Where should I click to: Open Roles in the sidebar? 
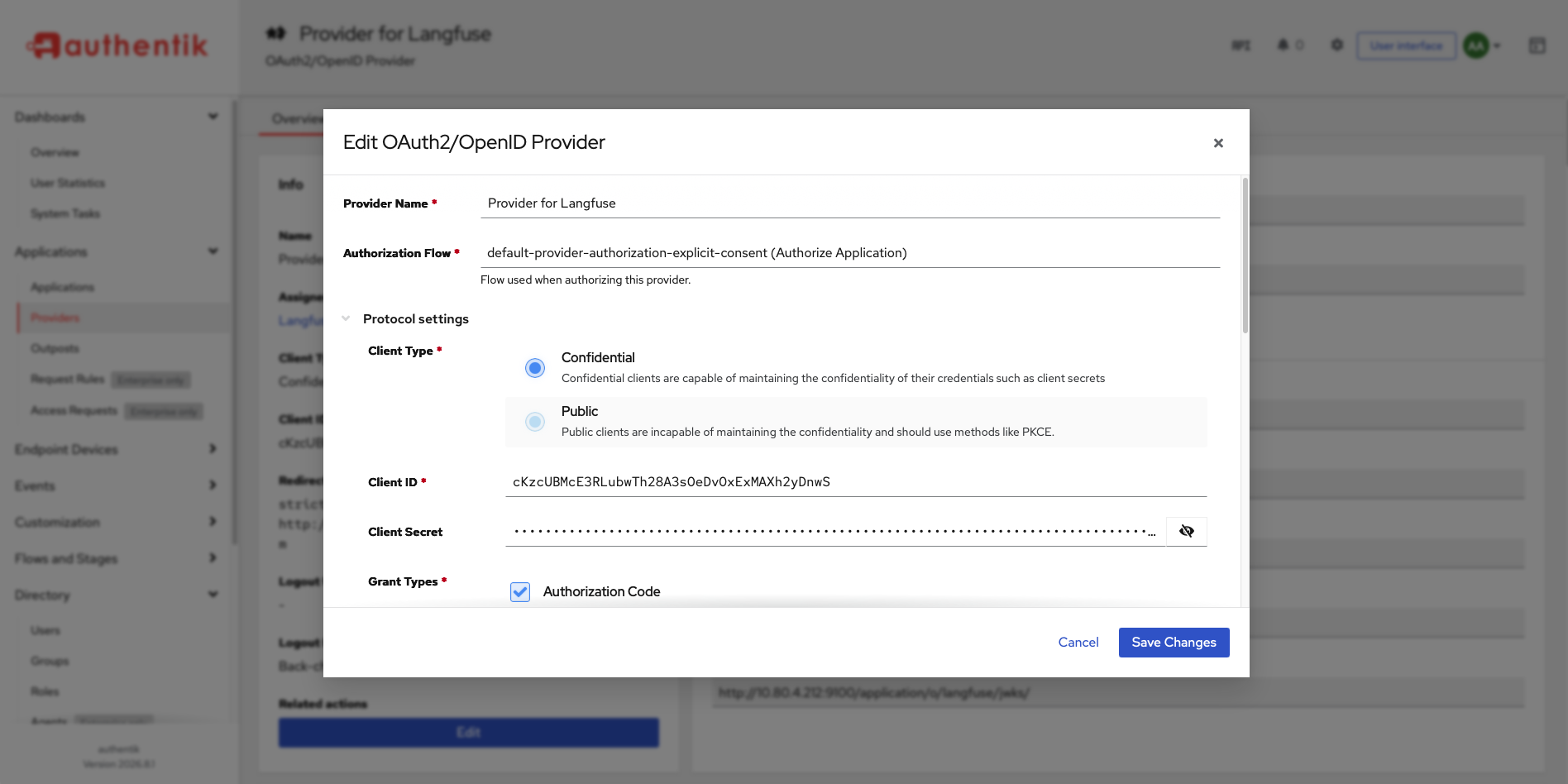point(45,691)
